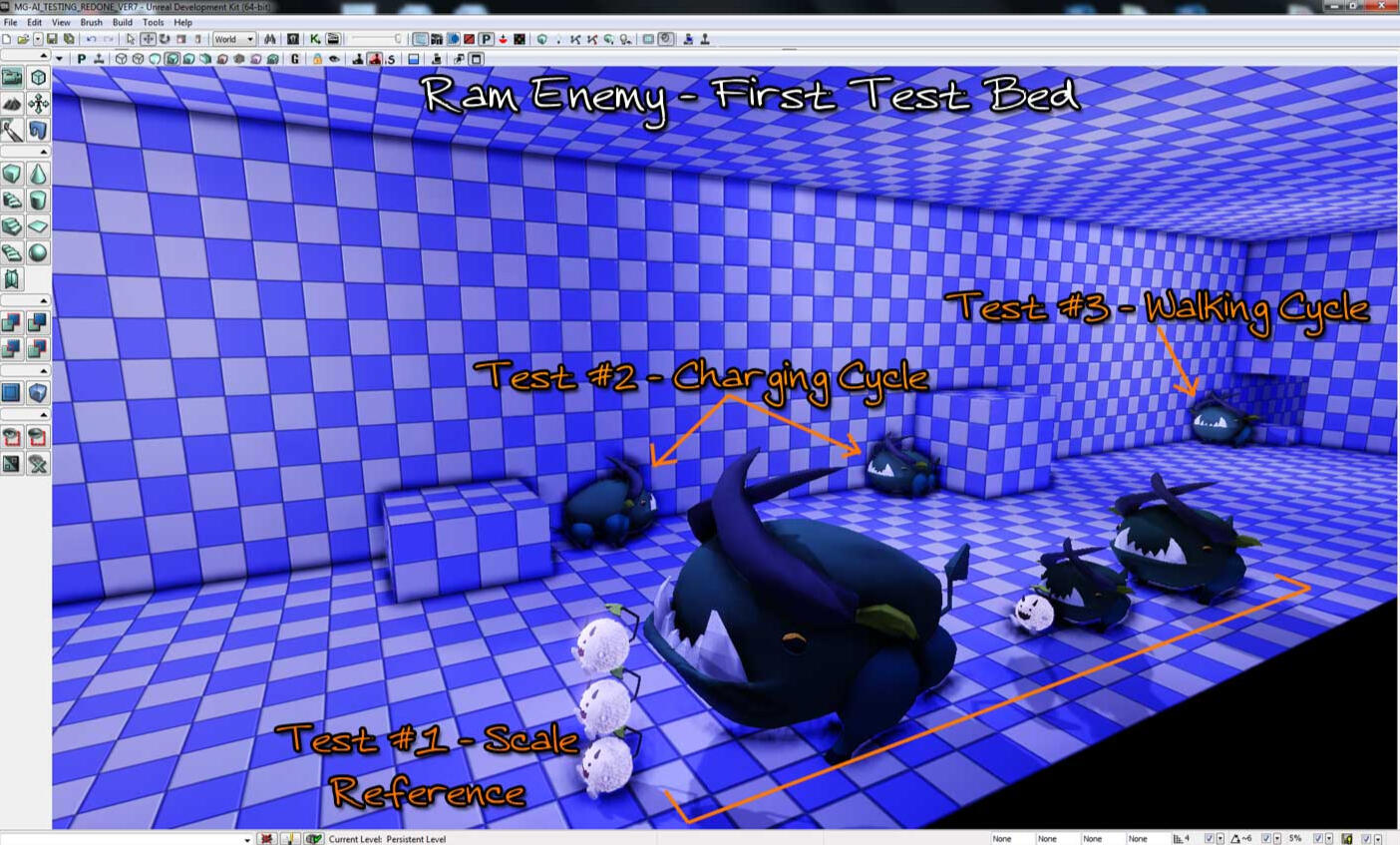1400x845 pixels.
Task: Collapse the brush primitives section arrow
Action: pos(43,152)
